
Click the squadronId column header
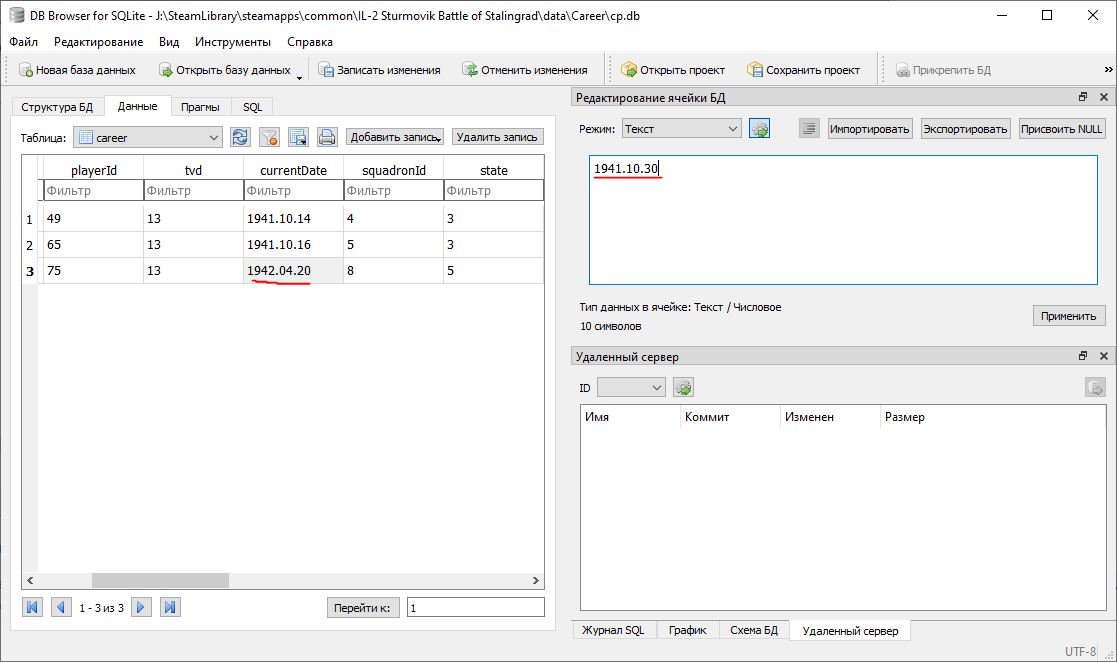(x=393, y=170)
